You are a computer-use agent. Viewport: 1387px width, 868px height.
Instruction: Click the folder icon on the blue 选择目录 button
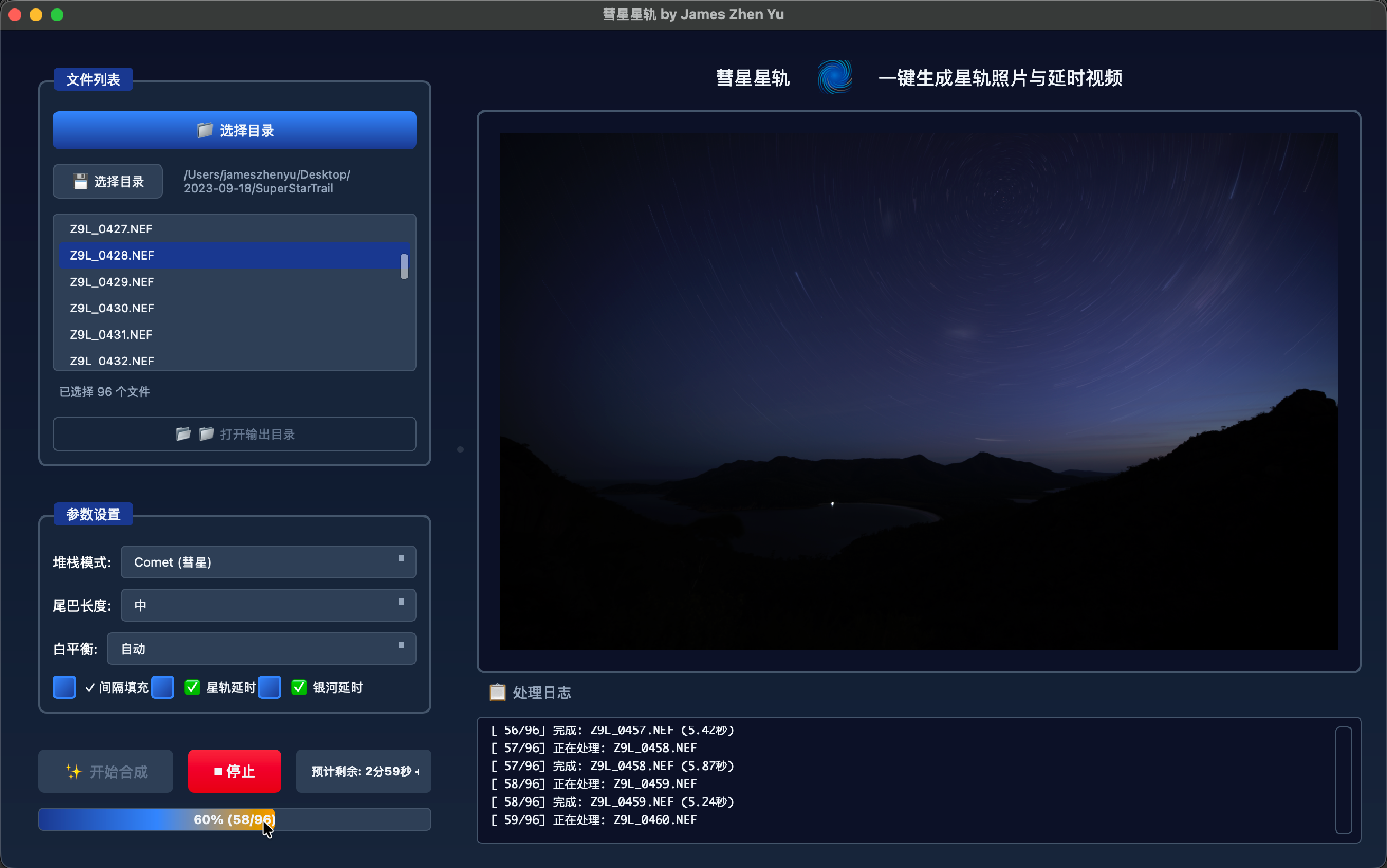[x=205, y=131]
